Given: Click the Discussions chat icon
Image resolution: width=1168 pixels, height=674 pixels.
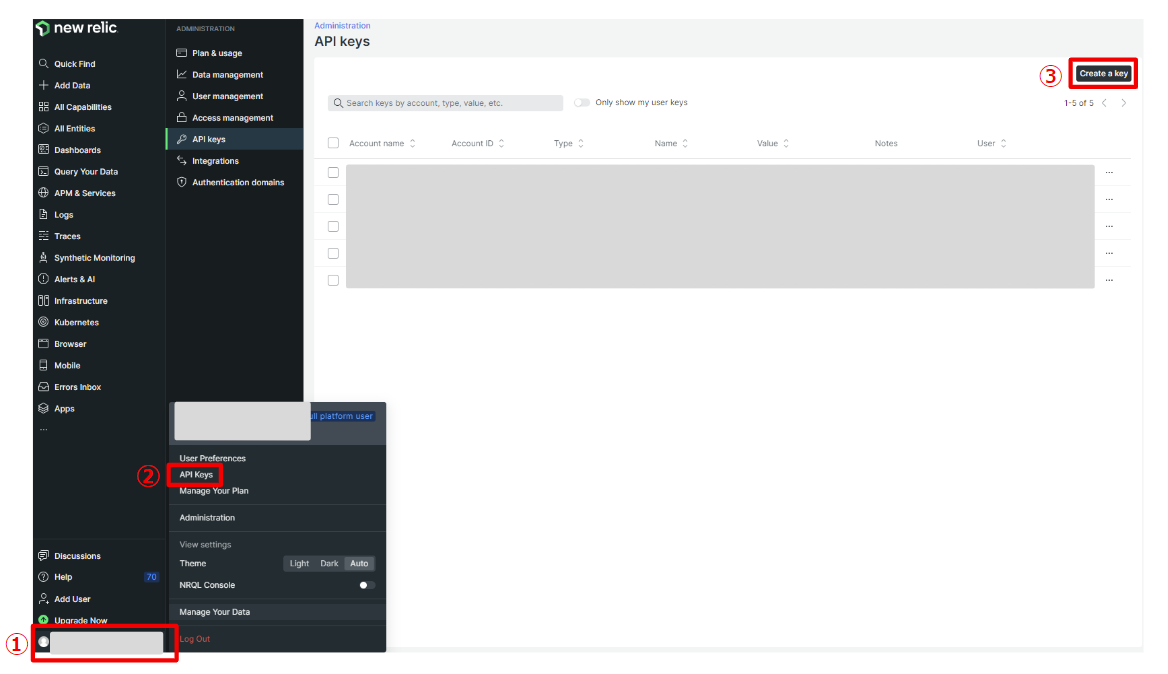Looking at the screenshot, I should [43, 556].
